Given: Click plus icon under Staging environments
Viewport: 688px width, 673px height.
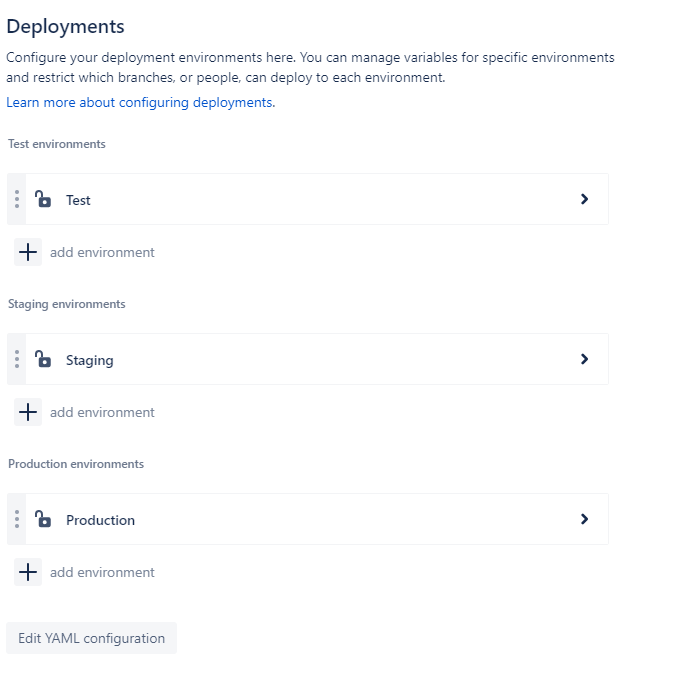Looking at the screenshot, I should pyautogui.click(x=28, y=412).
